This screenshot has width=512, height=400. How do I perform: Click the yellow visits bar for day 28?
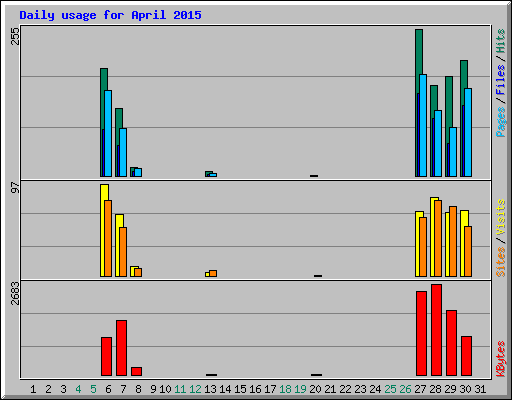coord(433,237)
